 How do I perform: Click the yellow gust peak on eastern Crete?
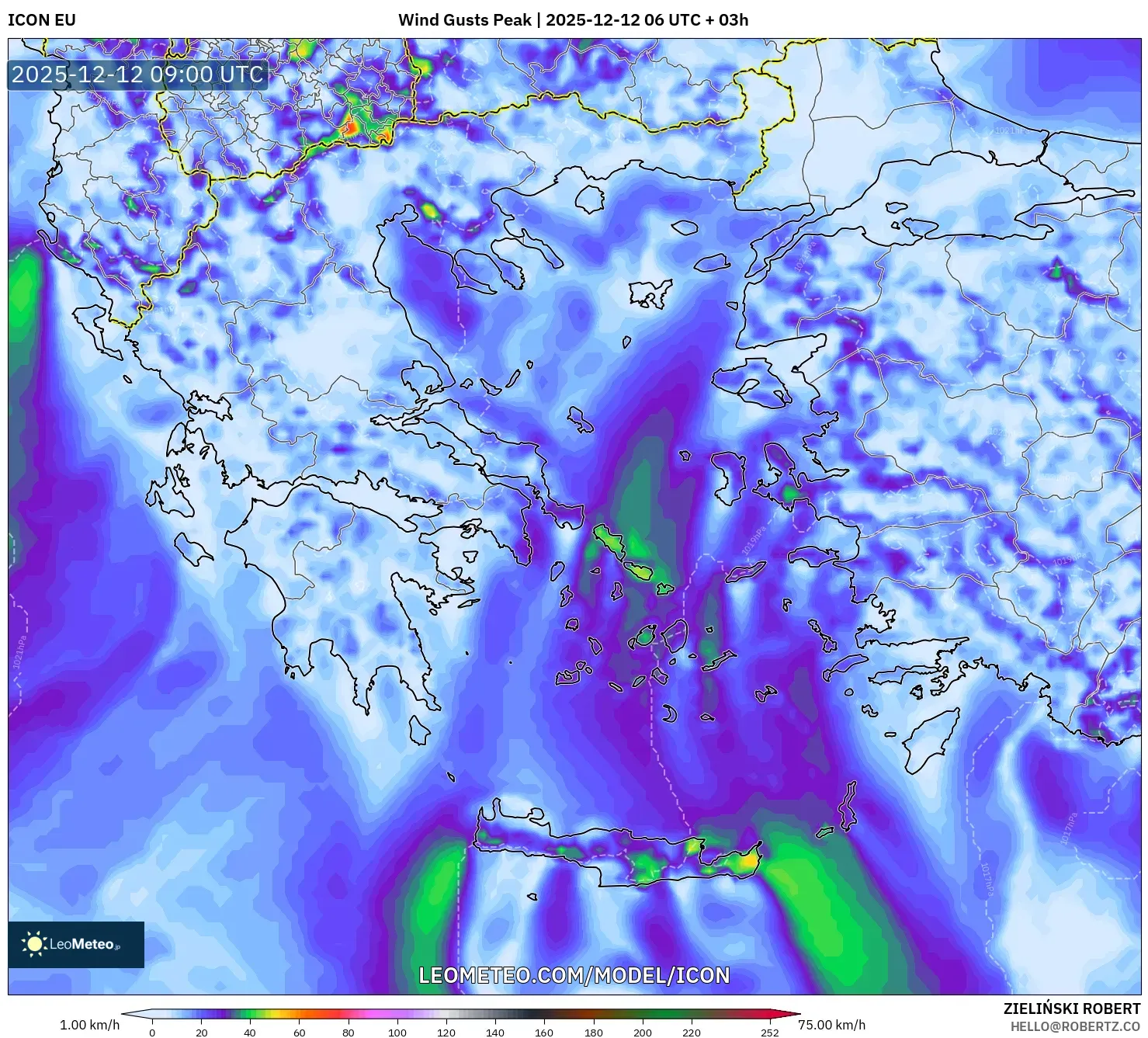coord(747,860)
